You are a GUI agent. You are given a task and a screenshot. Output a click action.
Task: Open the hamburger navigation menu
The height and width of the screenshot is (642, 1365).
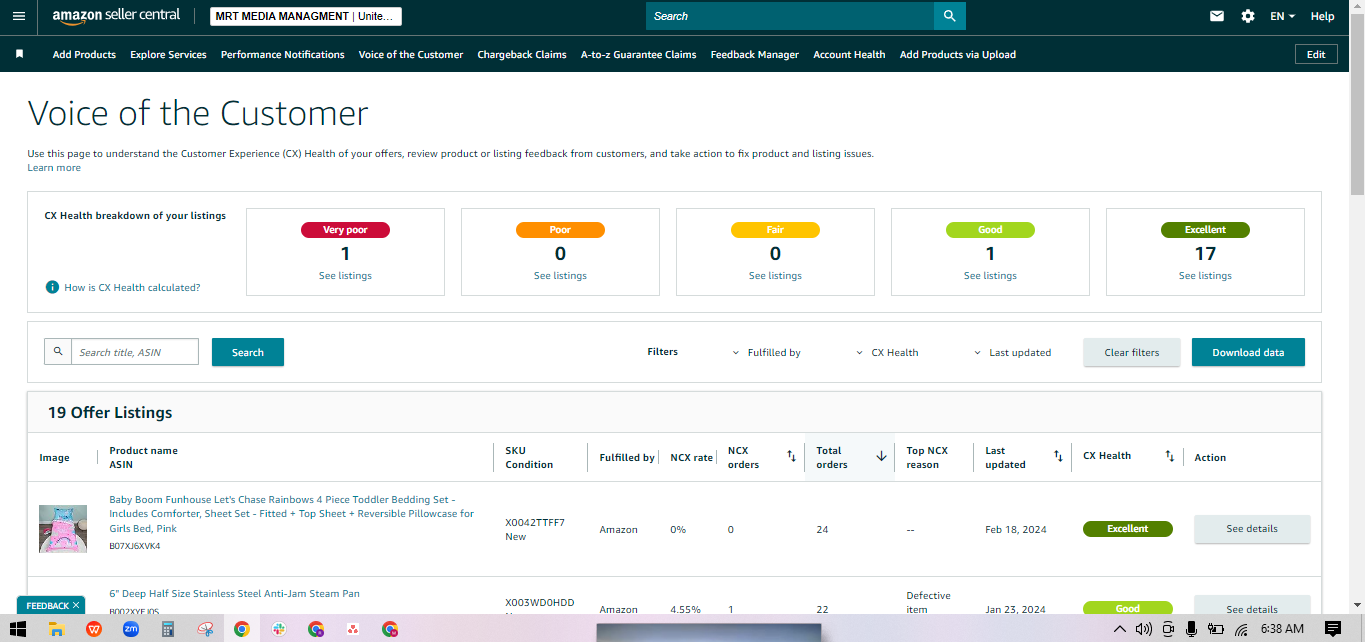tap(19, 16)
